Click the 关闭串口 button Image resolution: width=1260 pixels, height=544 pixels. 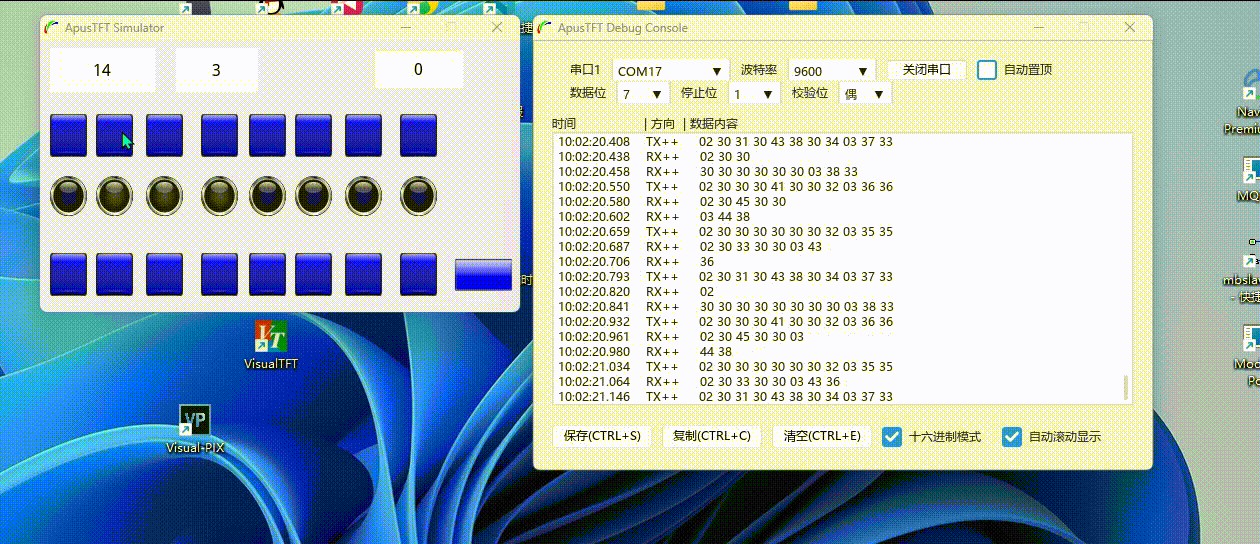[927, 70]
